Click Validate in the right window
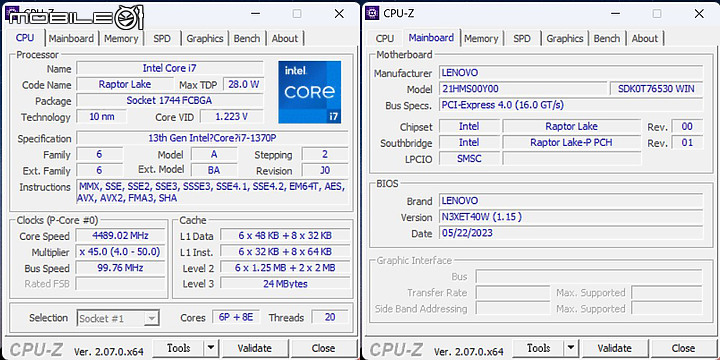This screenshot has width=720, height=360. click(x=614, y=349)
